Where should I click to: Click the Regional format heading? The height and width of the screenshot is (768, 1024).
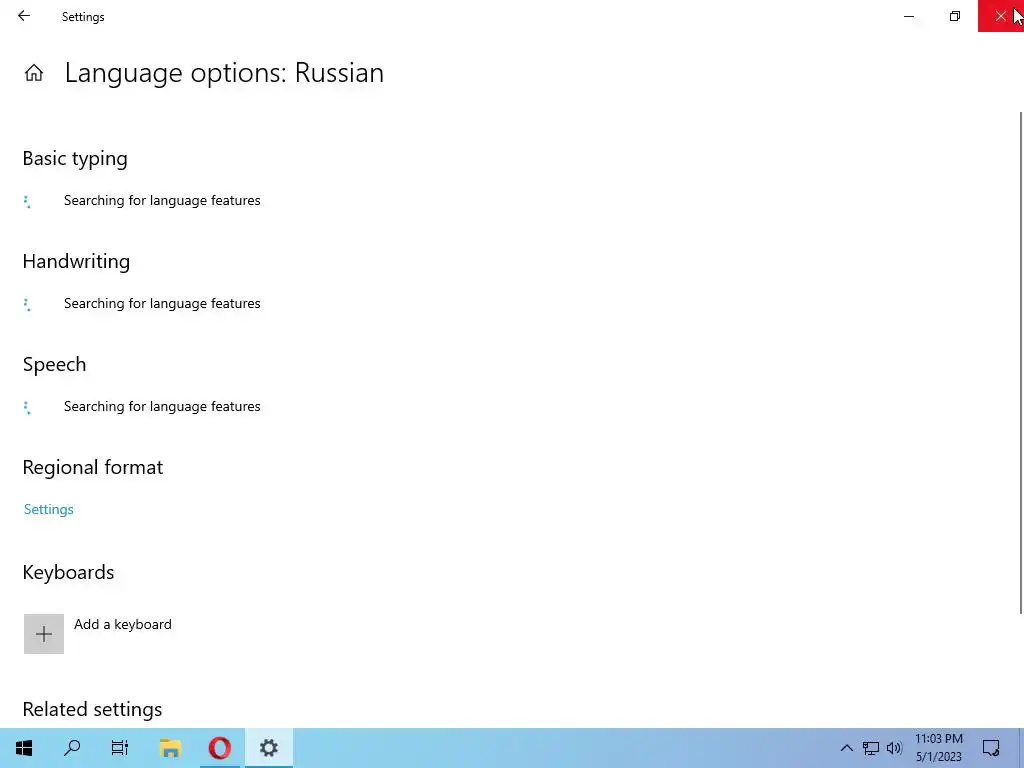(x=93, y=468)
